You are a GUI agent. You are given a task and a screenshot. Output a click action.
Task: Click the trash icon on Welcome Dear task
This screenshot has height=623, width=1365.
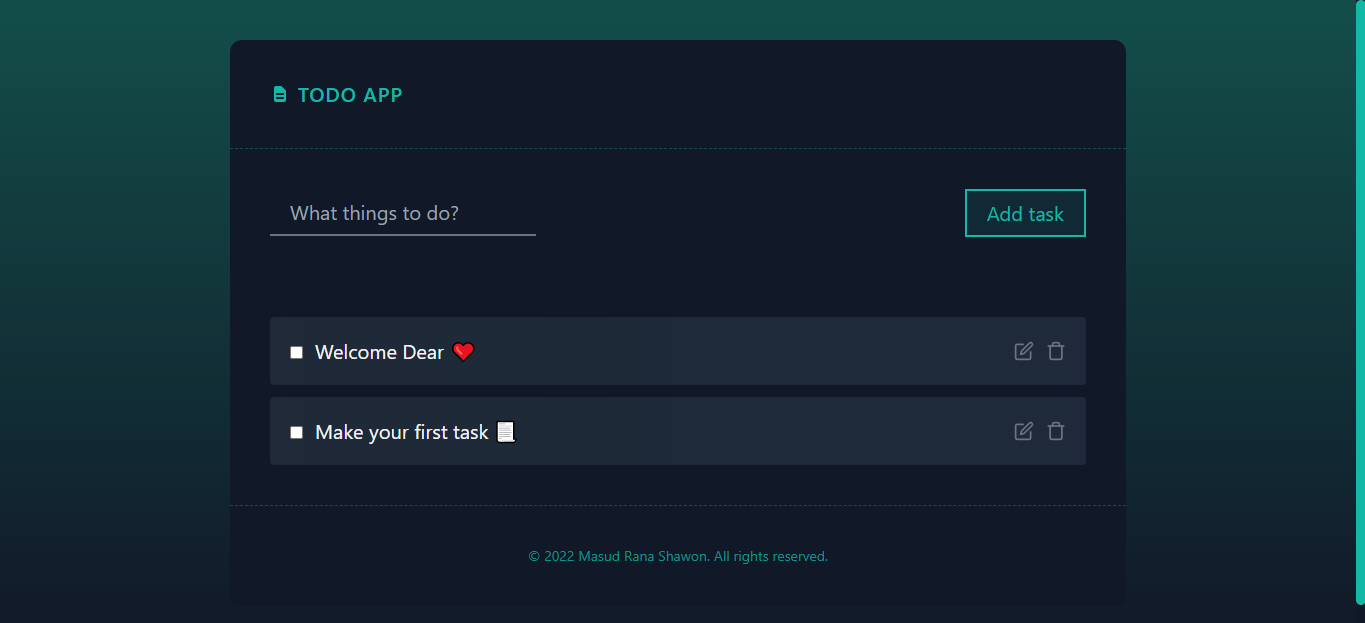tap(1056, 351)
